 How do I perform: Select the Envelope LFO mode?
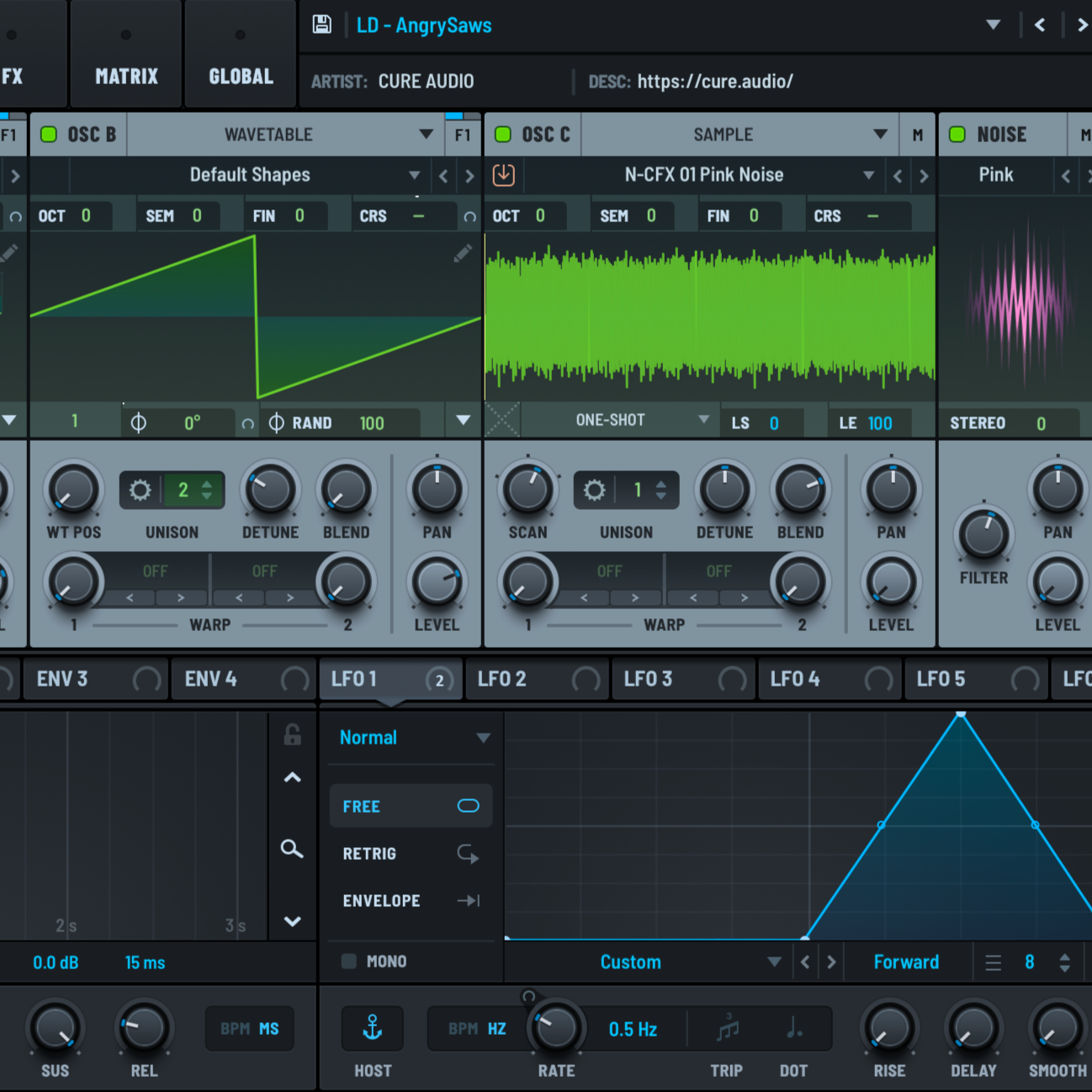pyautogui.click(x=381, y=901)
